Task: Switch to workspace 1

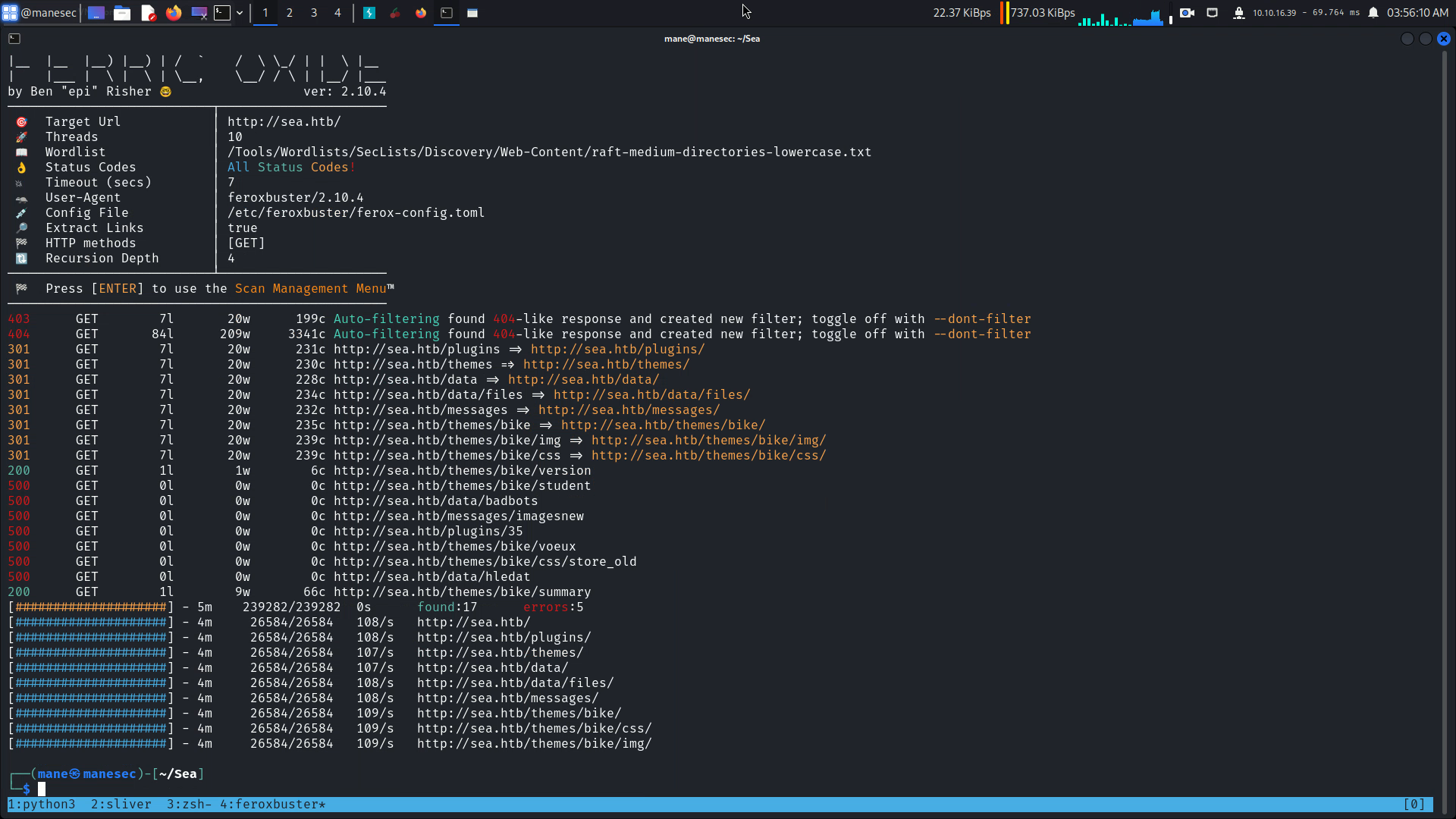Action: (265, 13)
